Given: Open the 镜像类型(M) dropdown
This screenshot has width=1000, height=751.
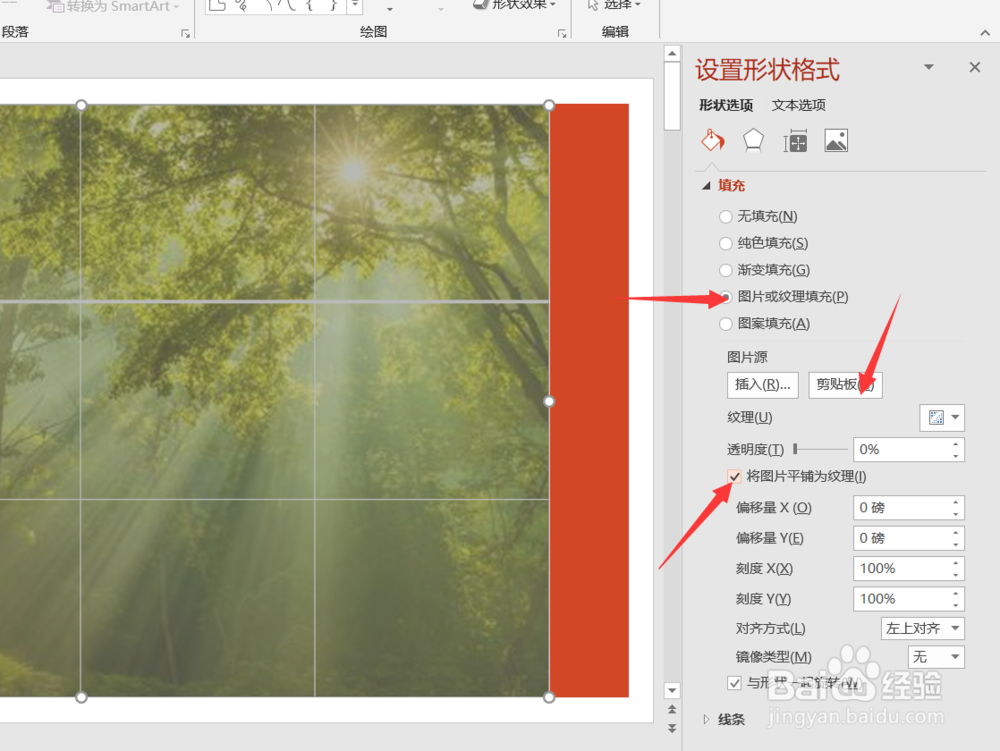Looking at the screenshot, I should pos(936,657).
